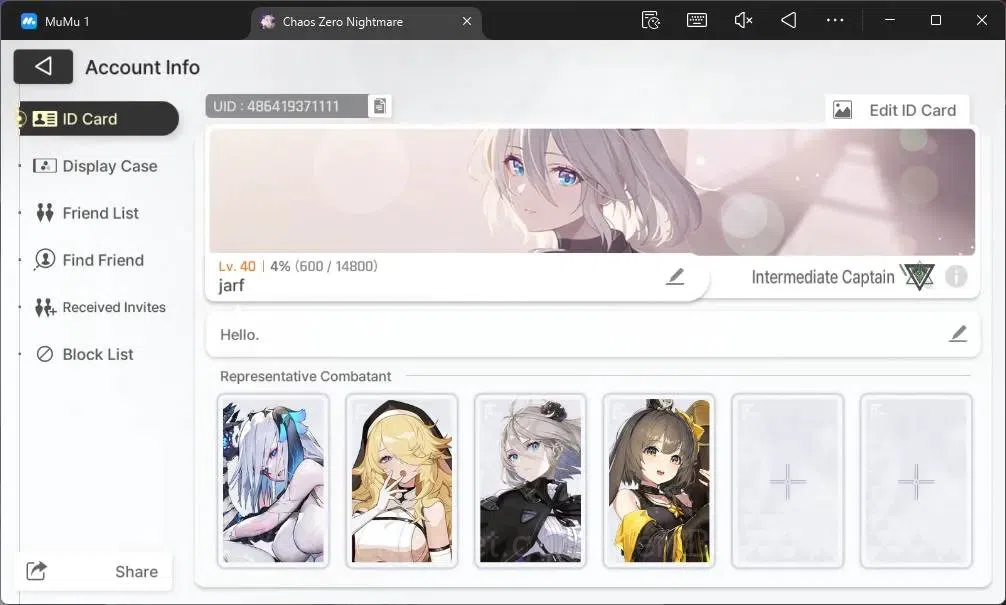Open Friend List in sidebar

(x=87, y=213)
